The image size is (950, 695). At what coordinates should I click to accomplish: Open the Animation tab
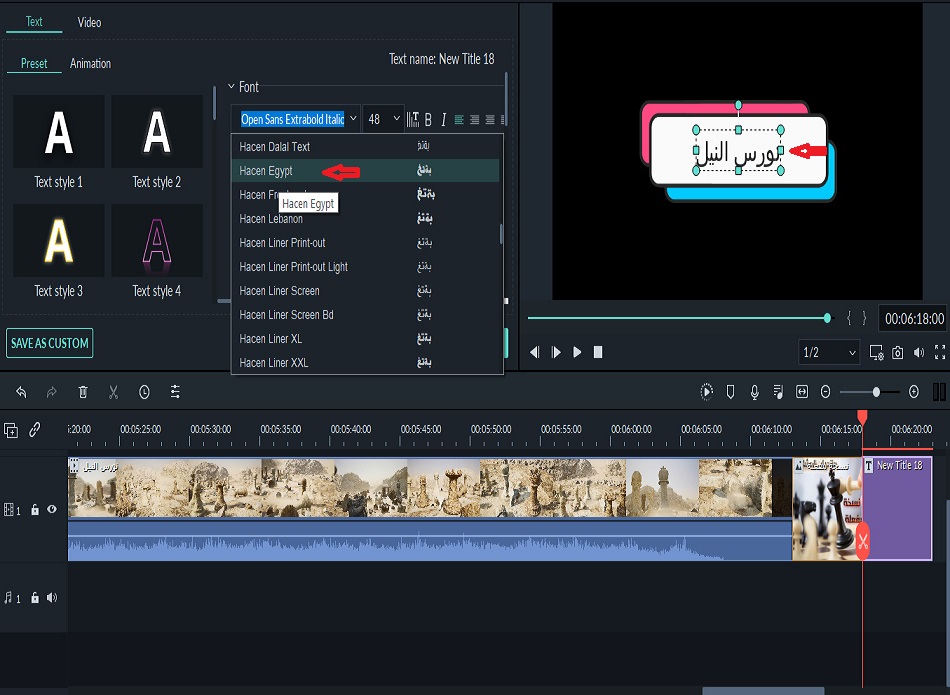(90, 63)
